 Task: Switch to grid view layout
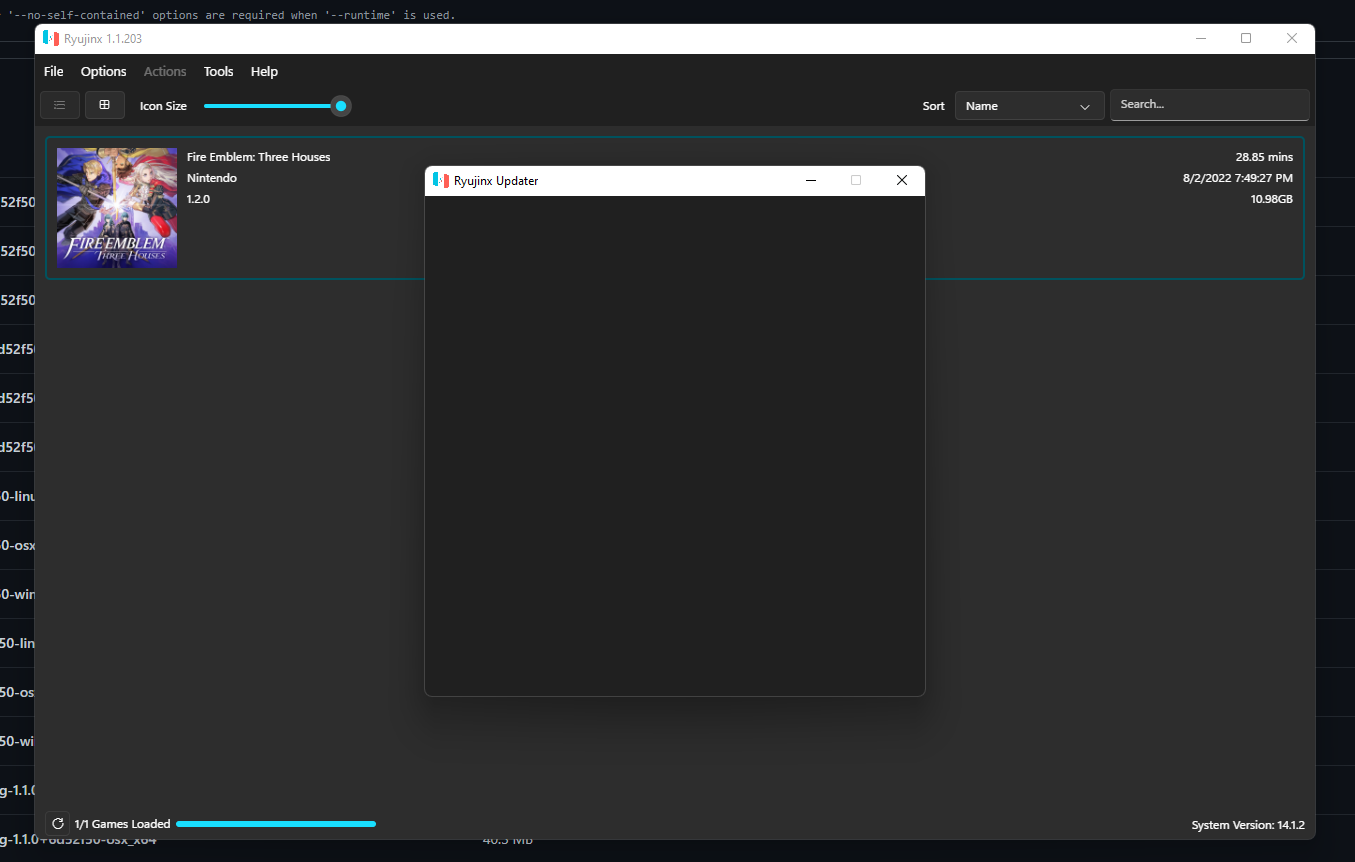pos(105,105)
